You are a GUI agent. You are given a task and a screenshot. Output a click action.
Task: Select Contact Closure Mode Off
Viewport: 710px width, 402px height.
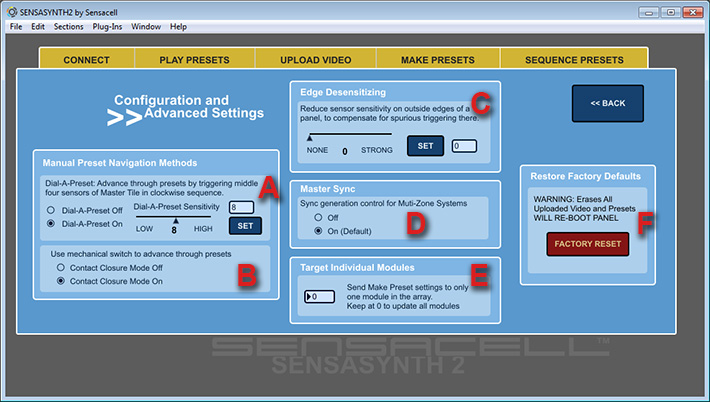60,268
